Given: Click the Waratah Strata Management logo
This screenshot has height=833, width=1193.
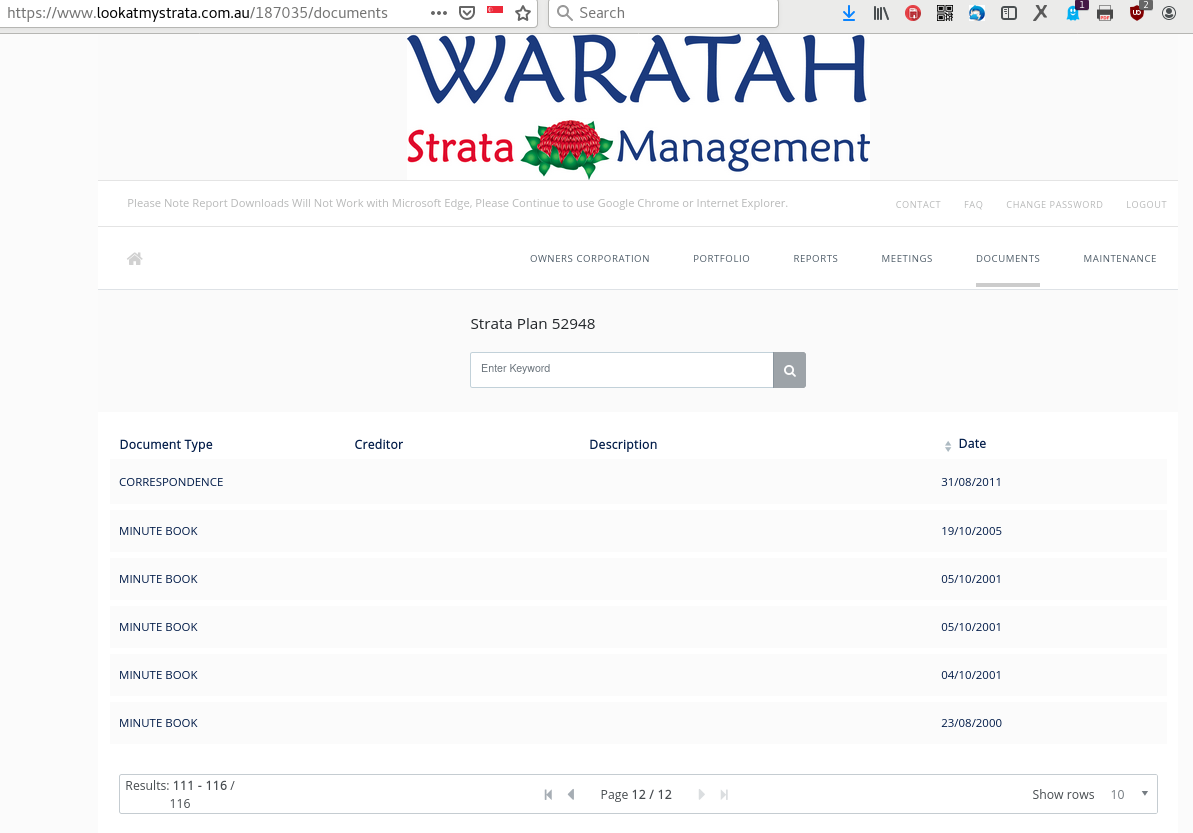Looking at the screenshot, I should [x=638, y=107].
